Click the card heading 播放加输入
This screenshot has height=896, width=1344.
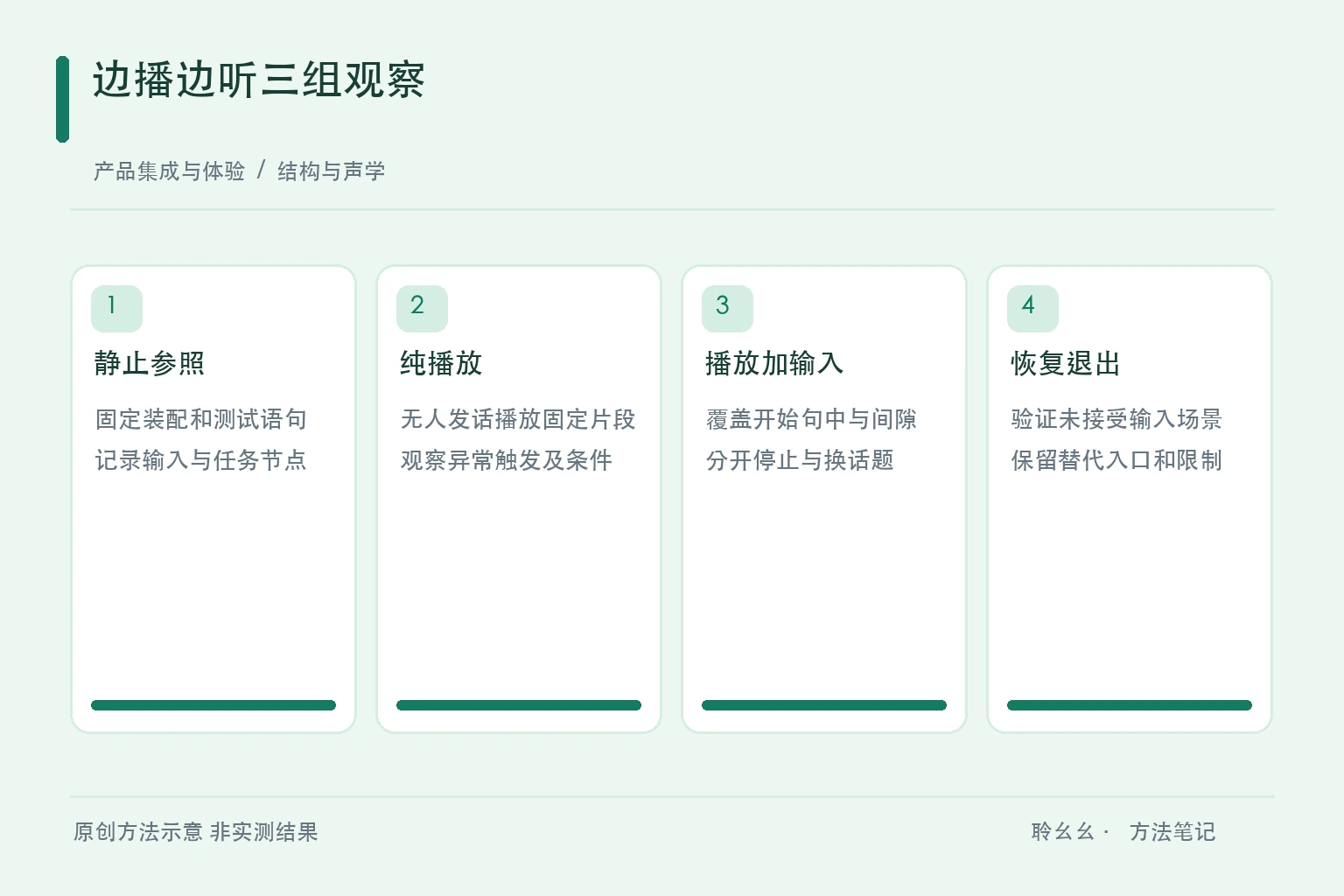coord(774,363)
